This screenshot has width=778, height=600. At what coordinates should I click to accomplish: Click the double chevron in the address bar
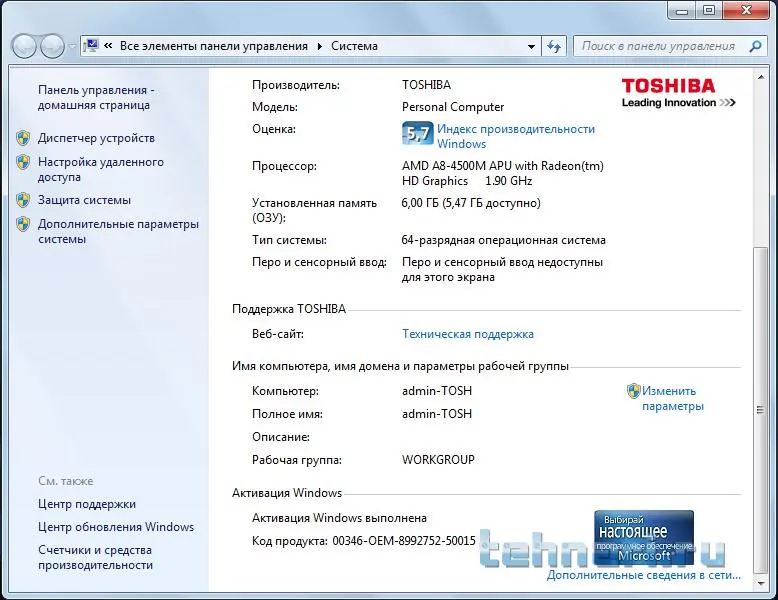(x=108, y=46)
